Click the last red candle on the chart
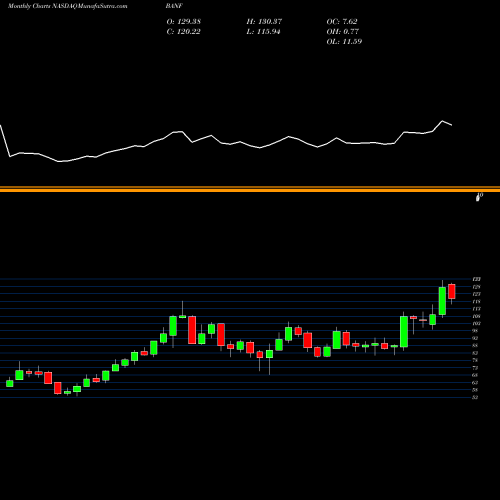Image resolution: width=500 pixels, height=500 pixels. click(x=452, y=291)
